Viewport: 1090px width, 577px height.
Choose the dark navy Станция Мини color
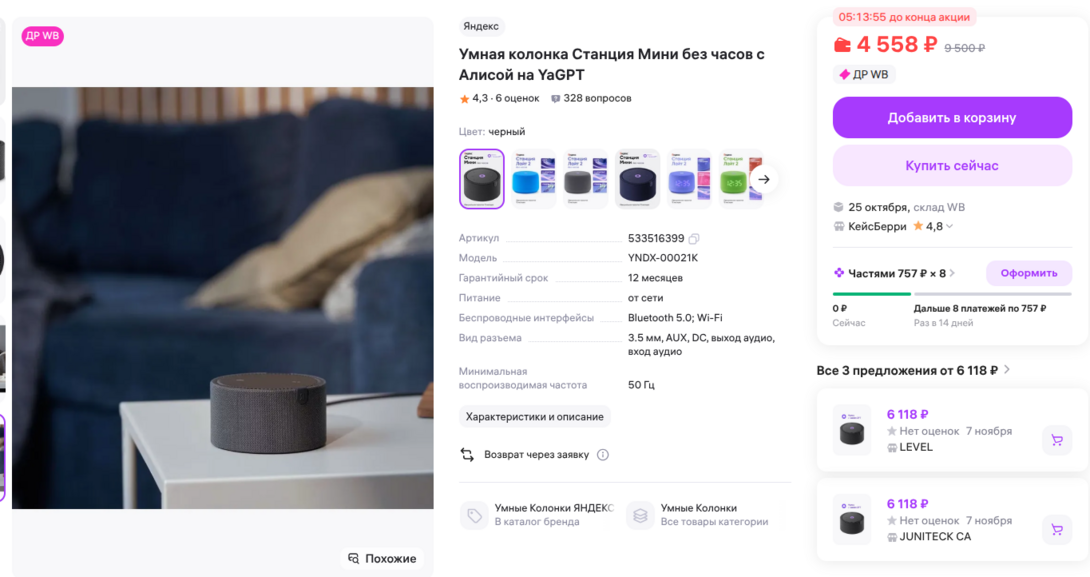(637, 179)
